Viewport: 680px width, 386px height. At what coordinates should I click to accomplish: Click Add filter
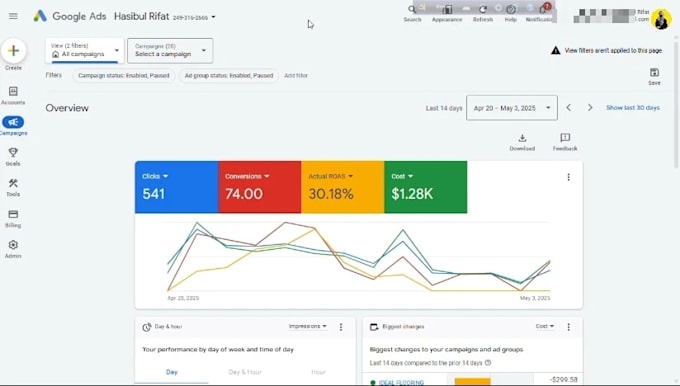pyautogui.click(x=296, y=75)
